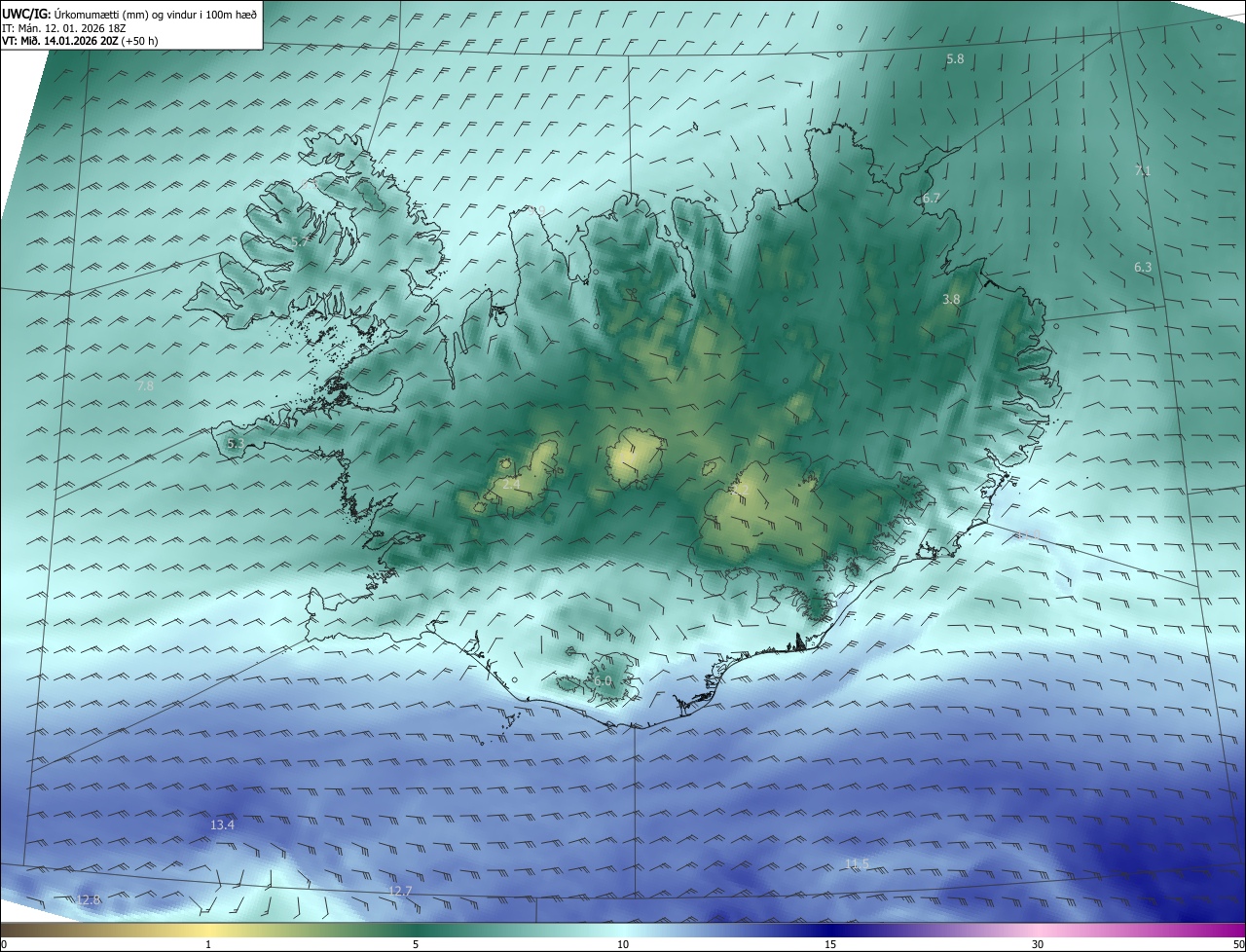
Task: Click the color scale tick labeled 5
Action: (x=416, y=944)
